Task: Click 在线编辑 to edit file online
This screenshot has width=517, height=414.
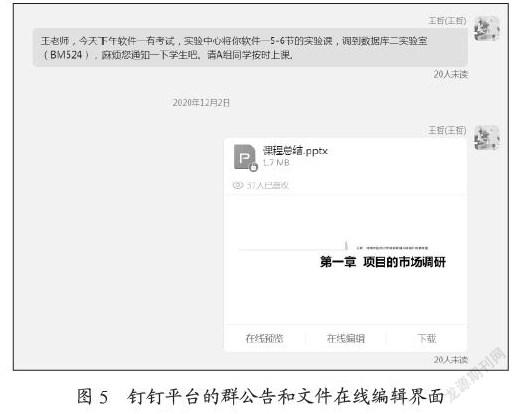Action: (x=346, y=338)
